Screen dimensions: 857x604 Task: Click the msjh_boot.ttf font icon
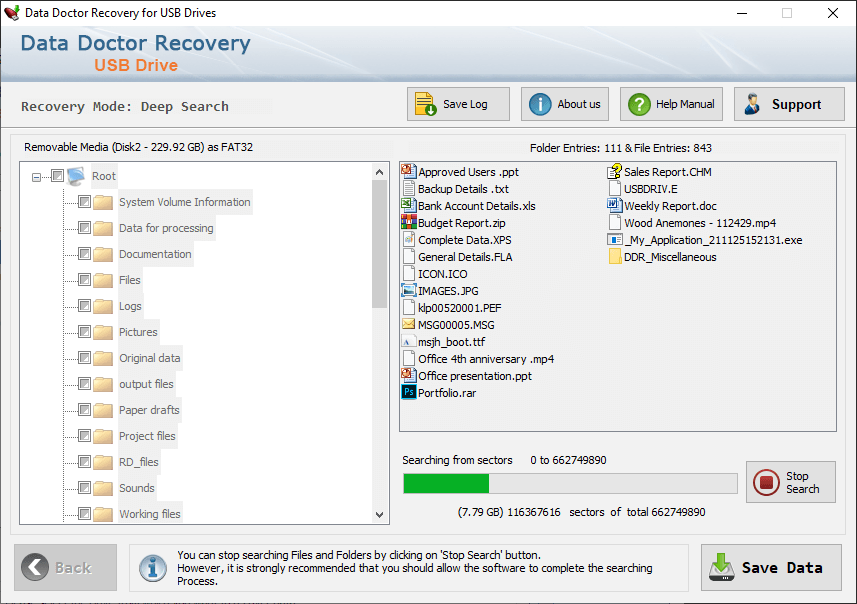(x=408, y=342)
